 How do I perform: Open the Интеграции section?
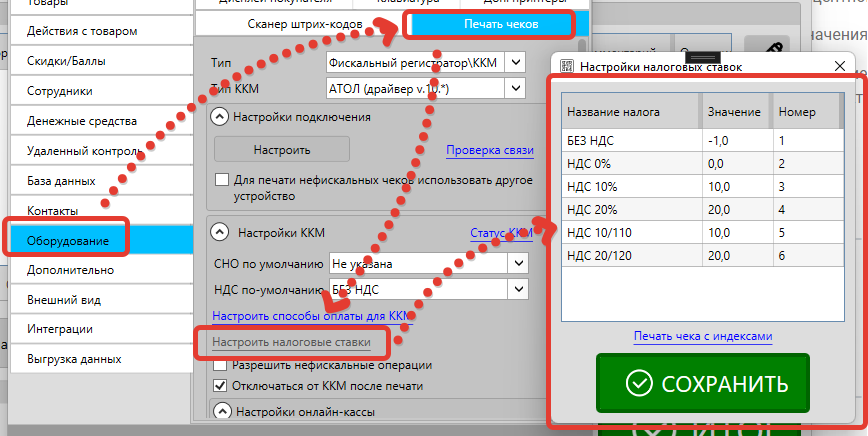(x=101, y=329)
